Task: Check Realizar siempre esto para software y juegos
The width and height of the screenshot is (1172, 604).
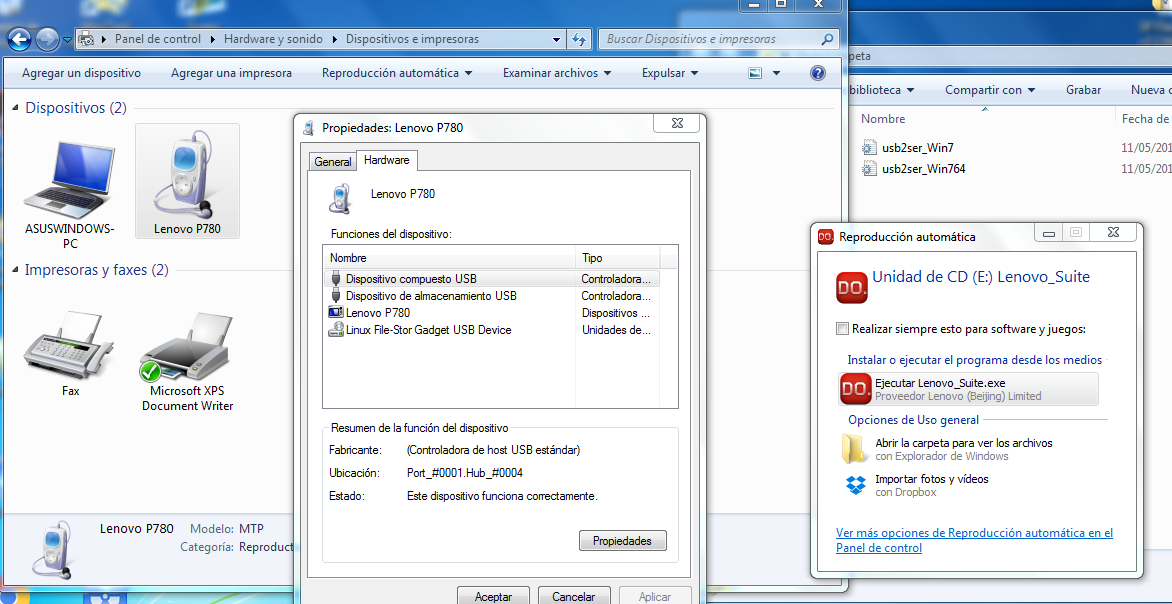Action: pyautogui.click(x=843, y=329)
